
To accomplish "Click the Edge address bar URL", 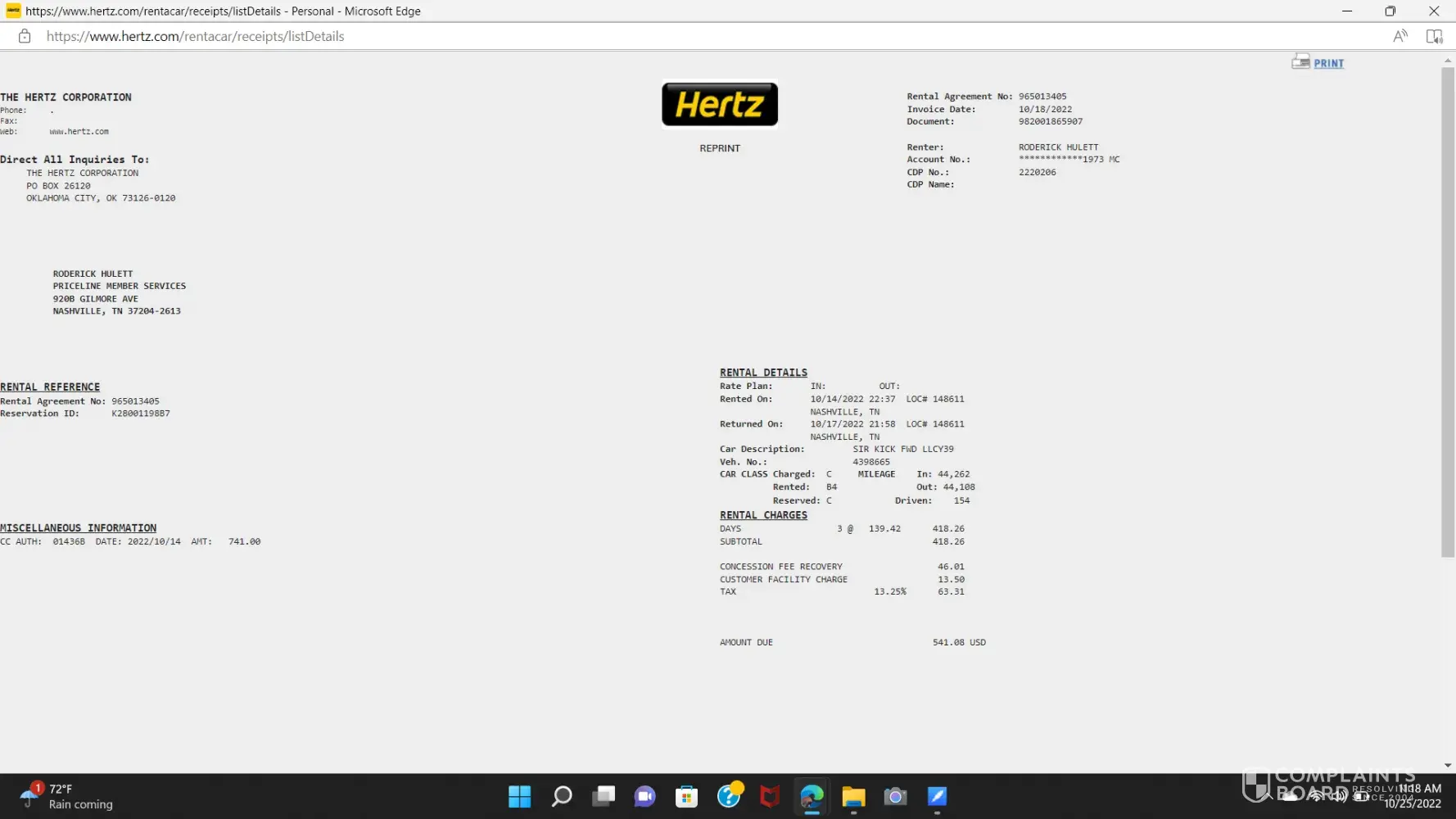I will click(x=195, y=36).
